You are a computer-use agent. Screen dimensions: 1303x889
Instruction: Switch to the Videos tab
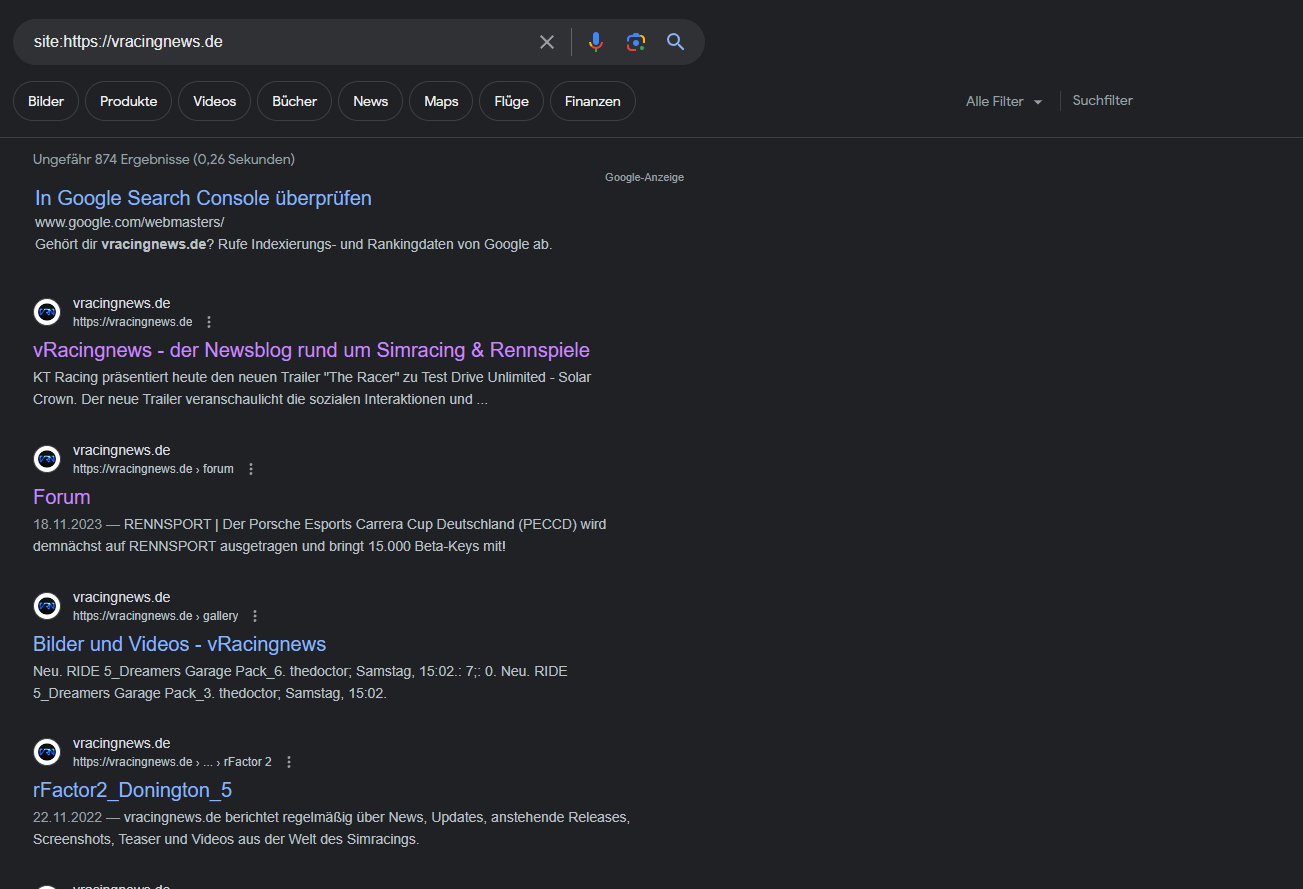(215, 101)
